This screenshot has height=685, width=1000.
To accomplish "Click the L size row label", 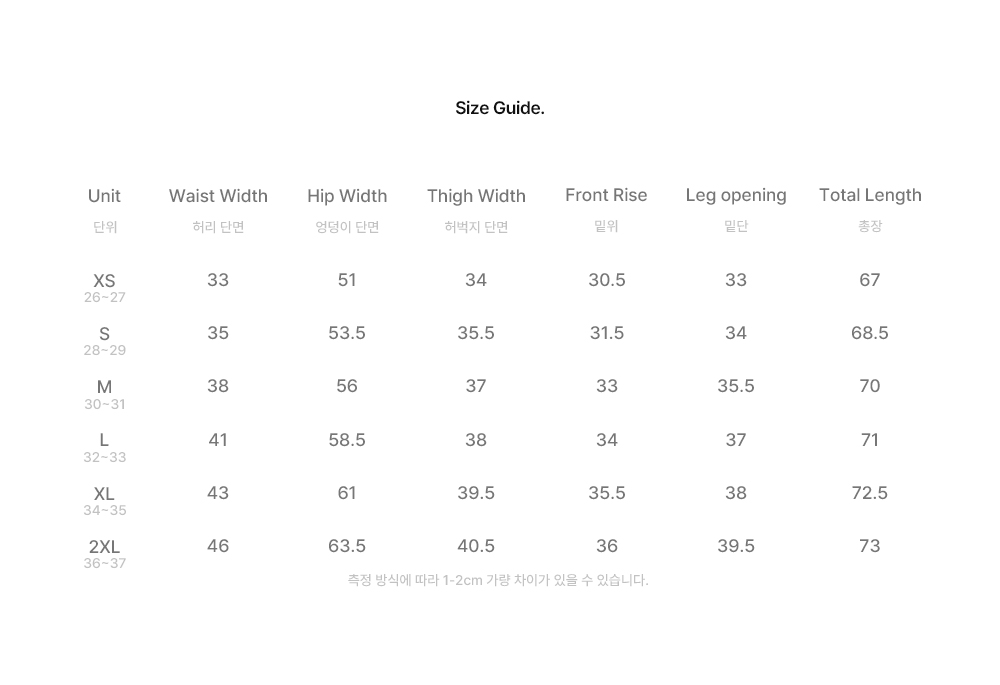I will (x=105, y=440).
